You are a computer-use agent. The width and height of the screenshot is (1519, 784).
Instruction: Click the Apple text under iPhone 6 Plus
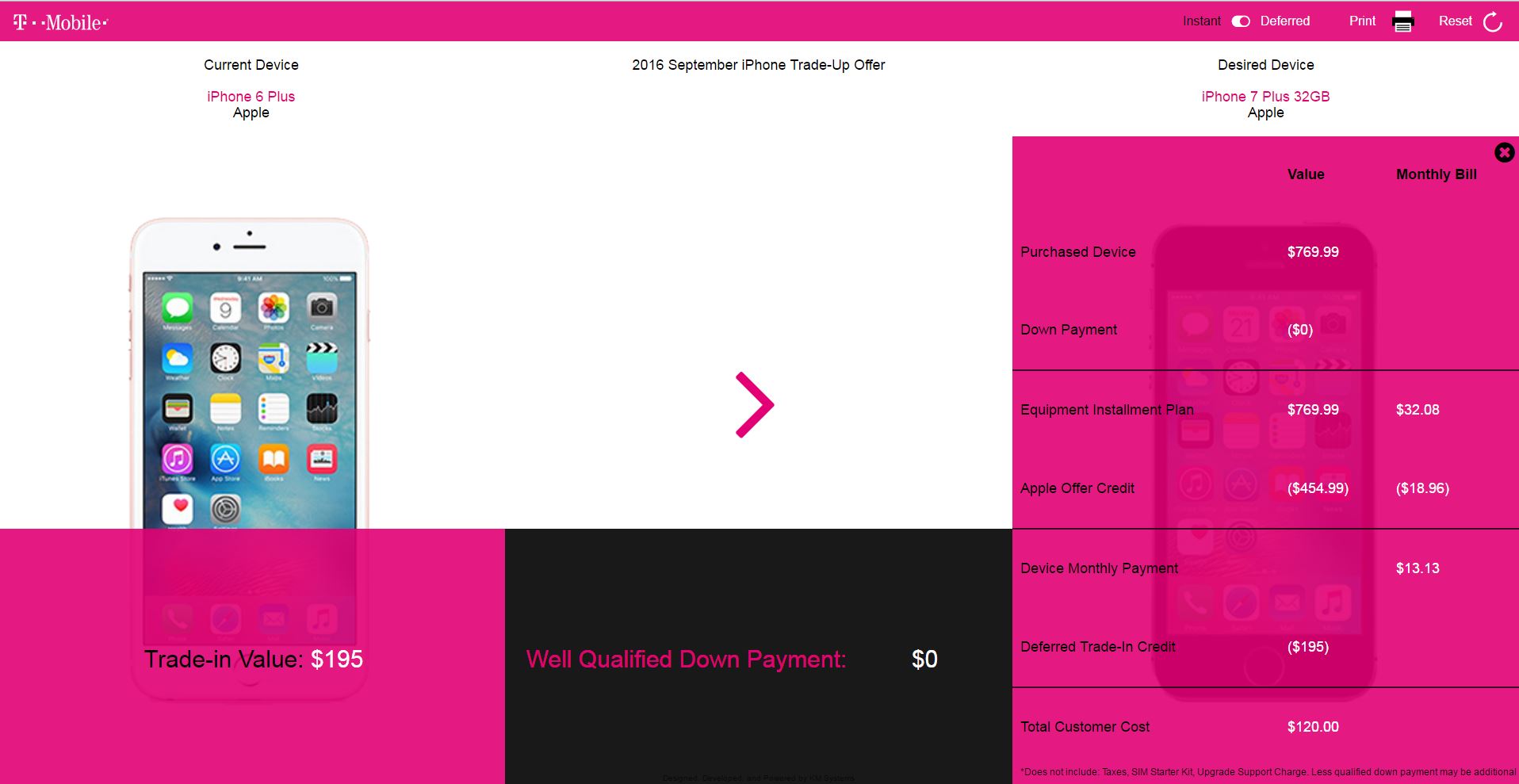(251, 113)
